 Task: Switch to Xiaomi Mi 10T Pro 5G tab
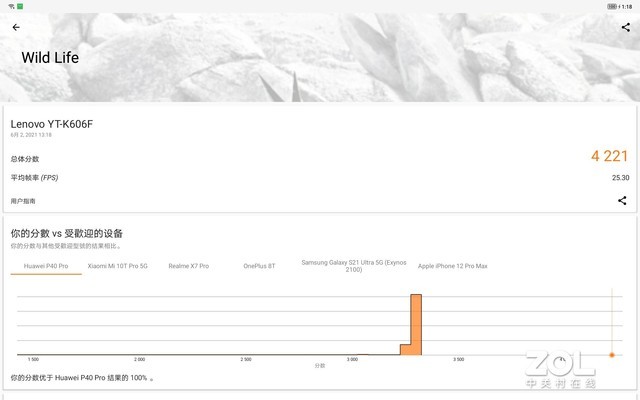(118, 266)
